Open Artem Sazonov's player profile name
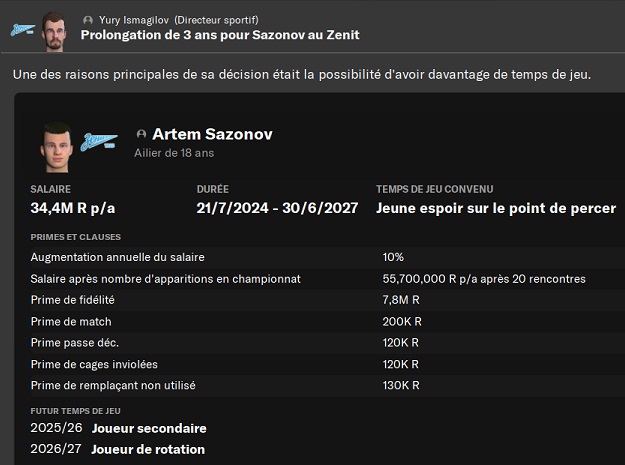 coord(212,135)
